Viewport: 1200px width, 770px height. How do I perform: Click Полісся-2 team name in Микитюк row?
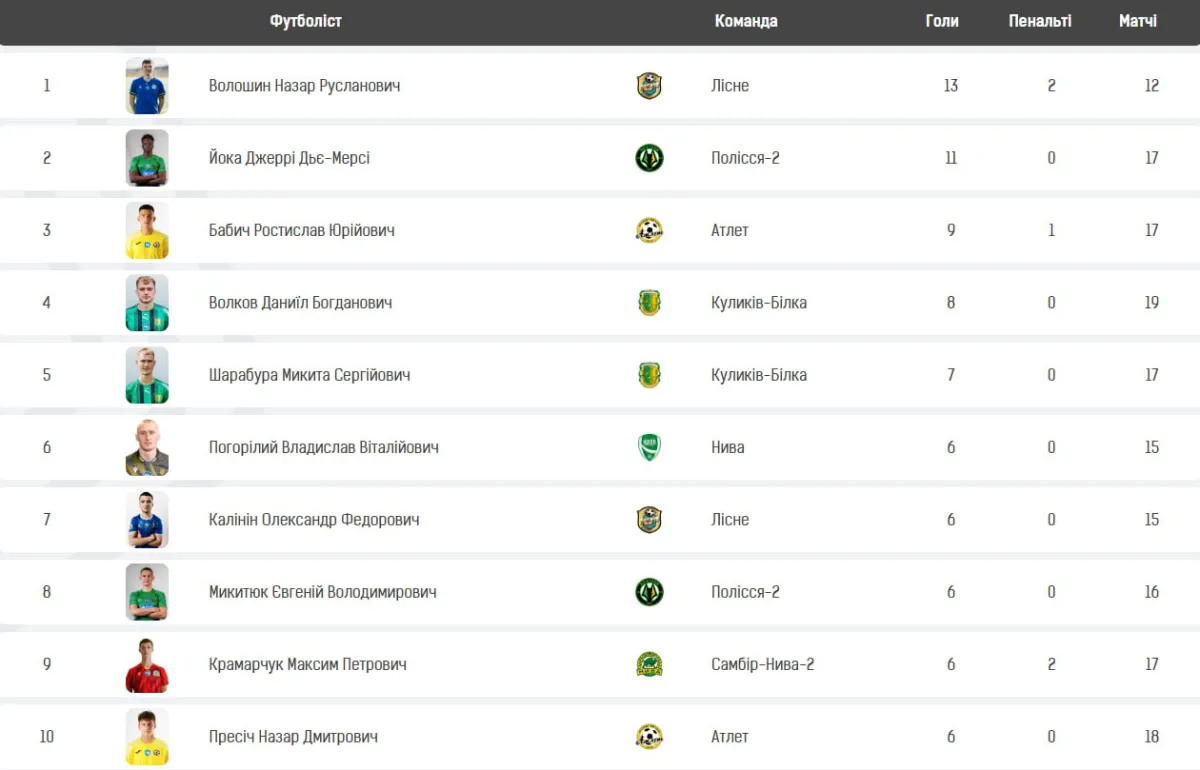(745, 592)
